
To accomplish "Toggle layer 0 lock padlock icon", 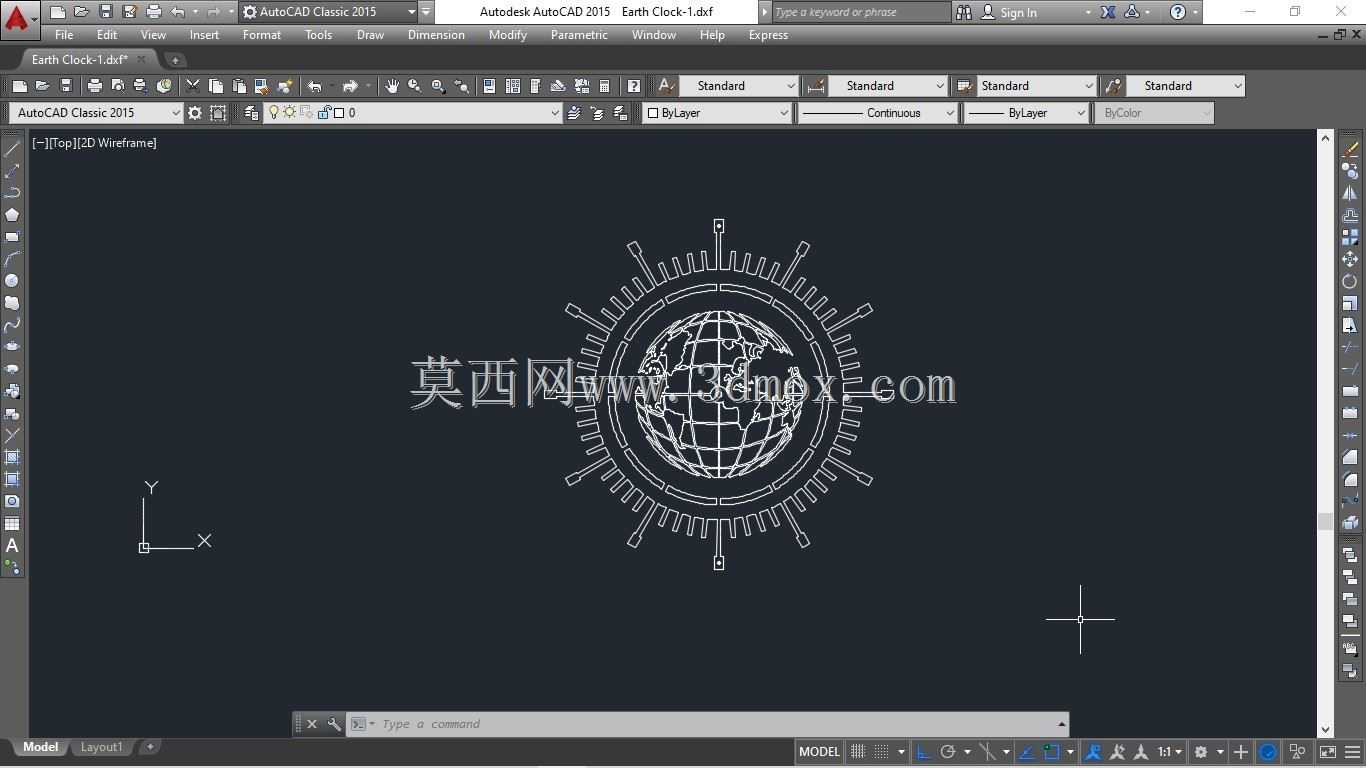I will pos(324,113).
